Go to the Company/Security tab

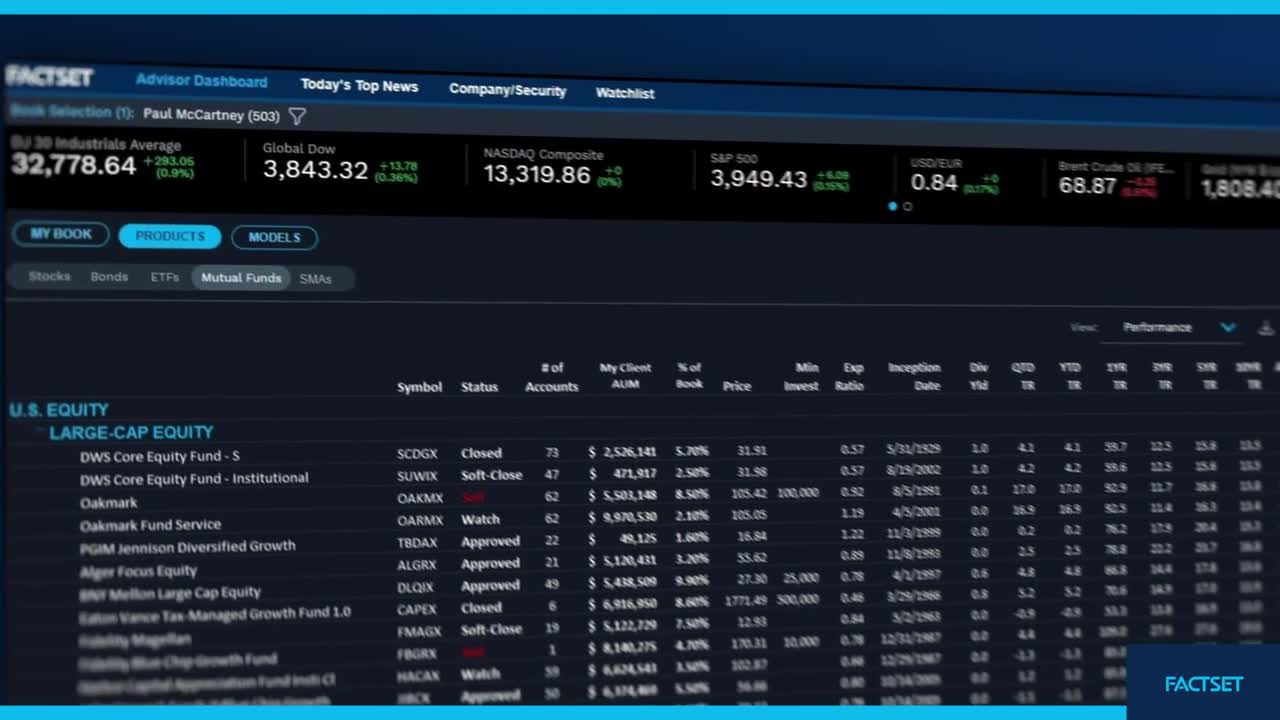tap(507, 90)
